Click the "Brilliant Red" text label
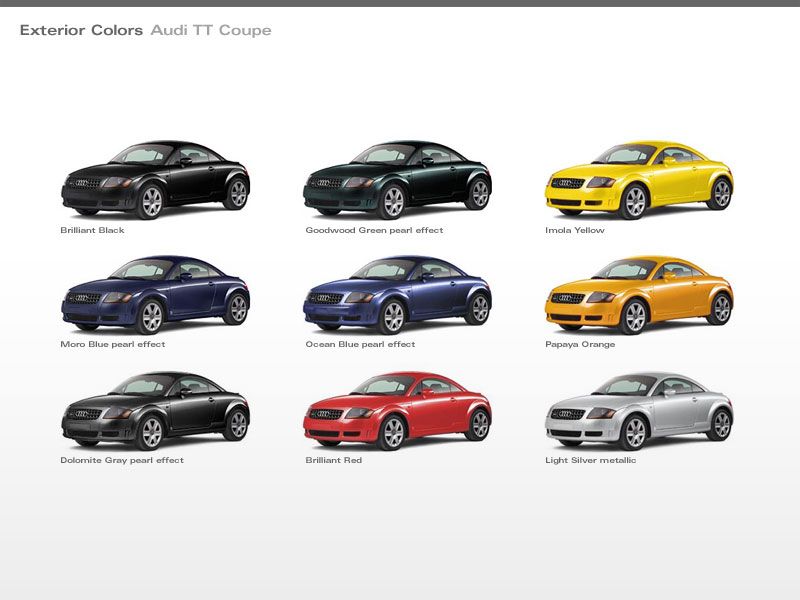The width and height of the screenshot is (800, 600). point(333,460)
